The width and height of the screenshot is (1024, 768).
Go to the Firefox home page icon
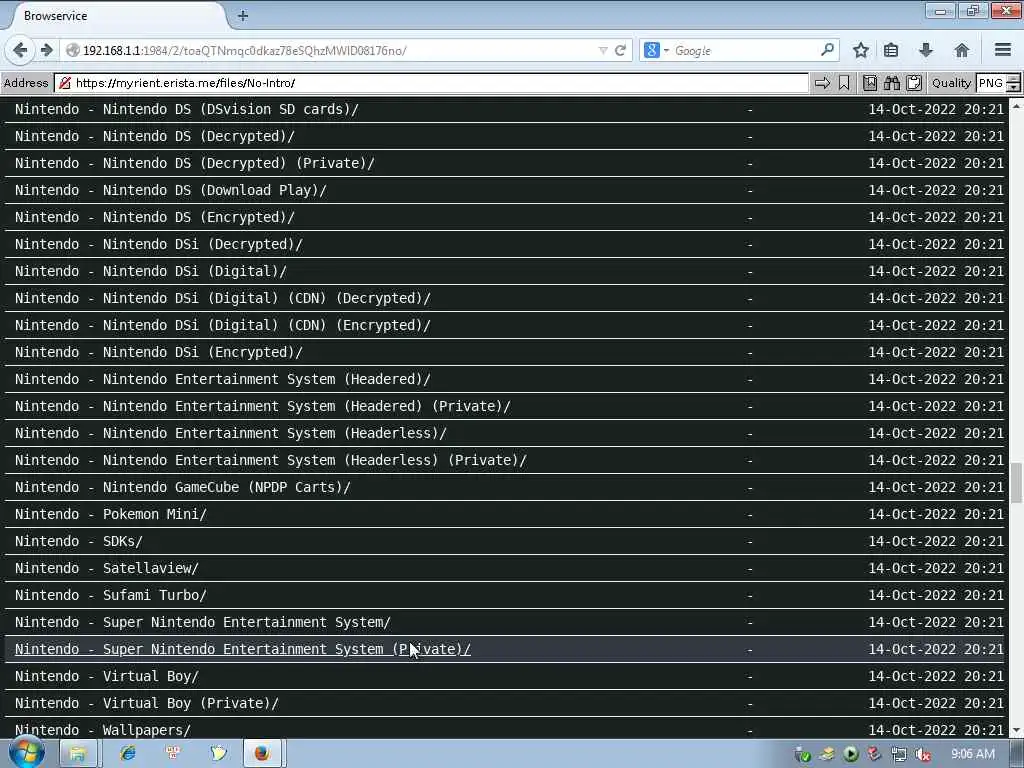961,50
